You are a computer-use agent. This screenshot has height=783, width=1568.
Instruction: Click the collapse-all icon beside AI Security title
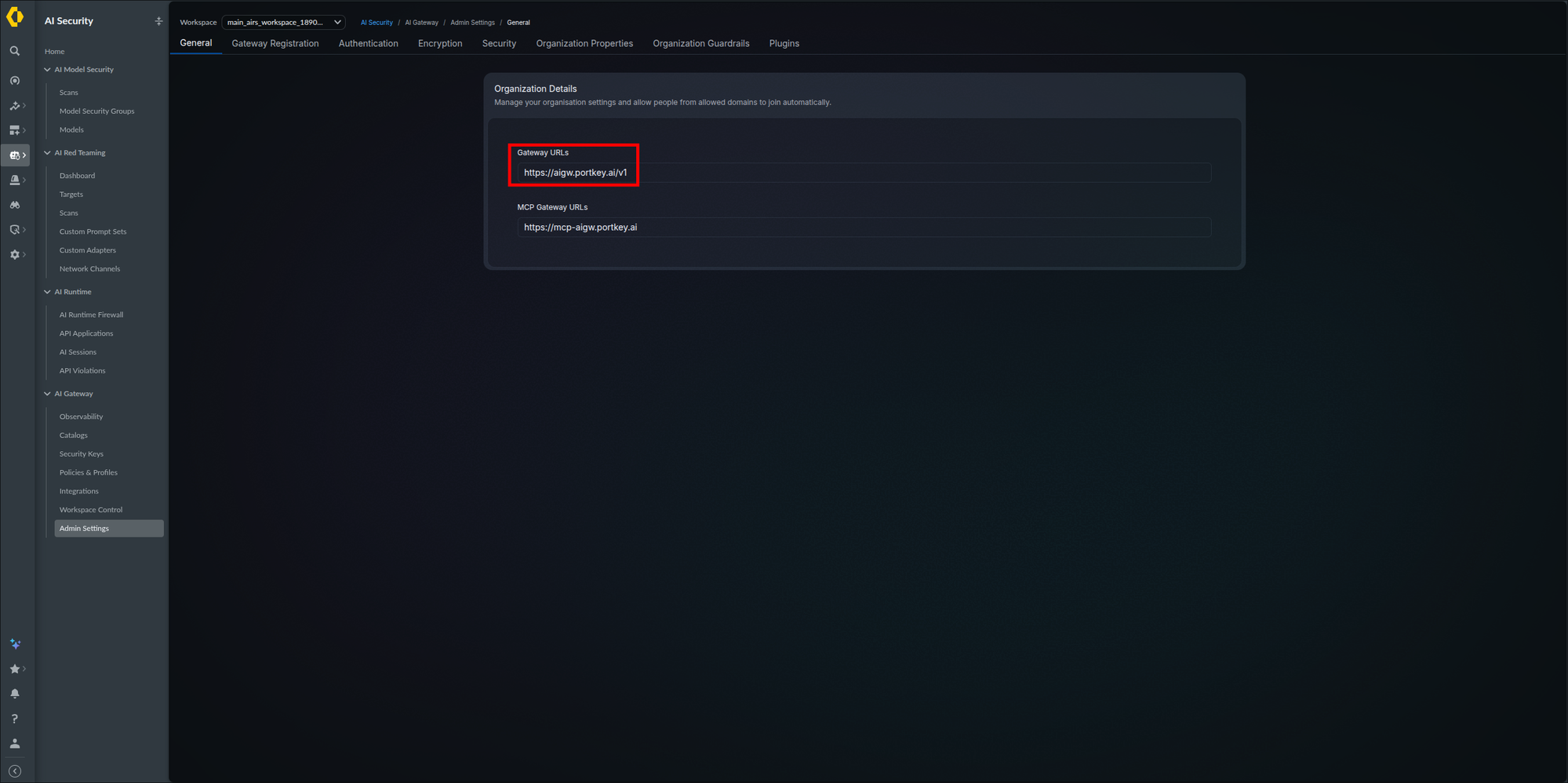click(158, 21)
